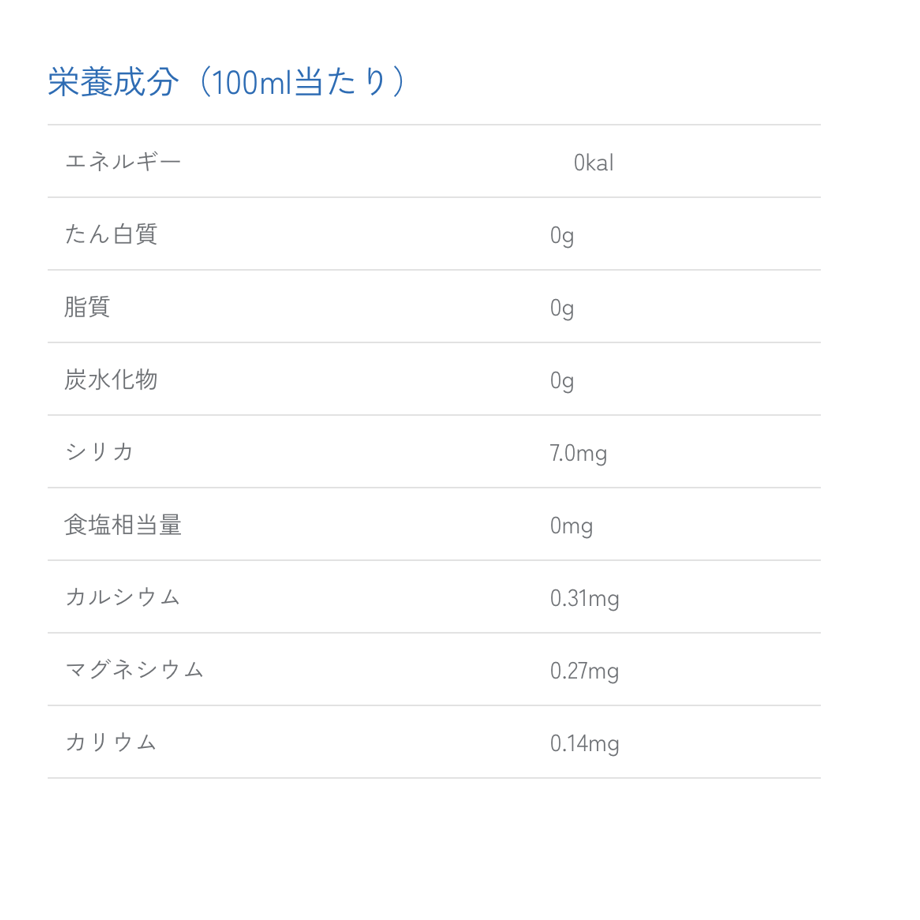The image size is (920, 920).
Task: Select the 脂質 row label
Action: tap(87, 307)
